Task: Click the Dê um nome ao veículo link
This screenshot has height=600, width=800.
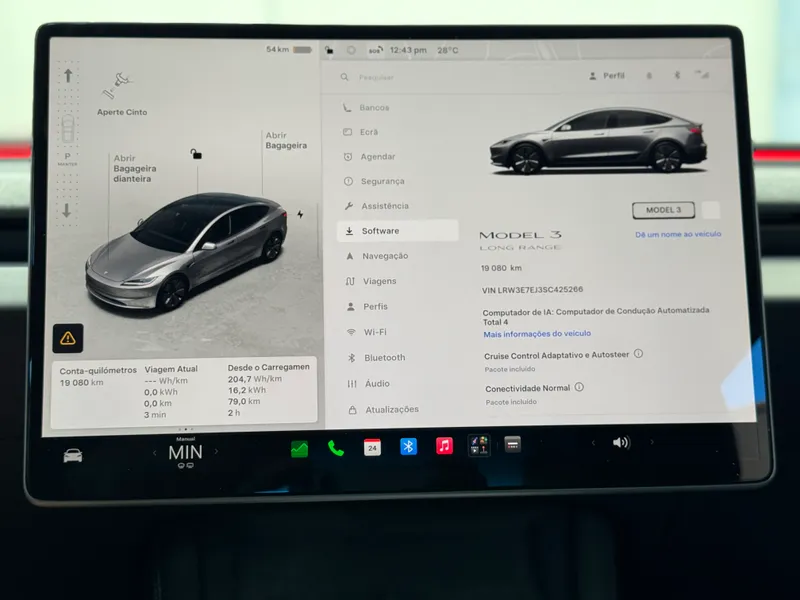Action: [678, 234]
